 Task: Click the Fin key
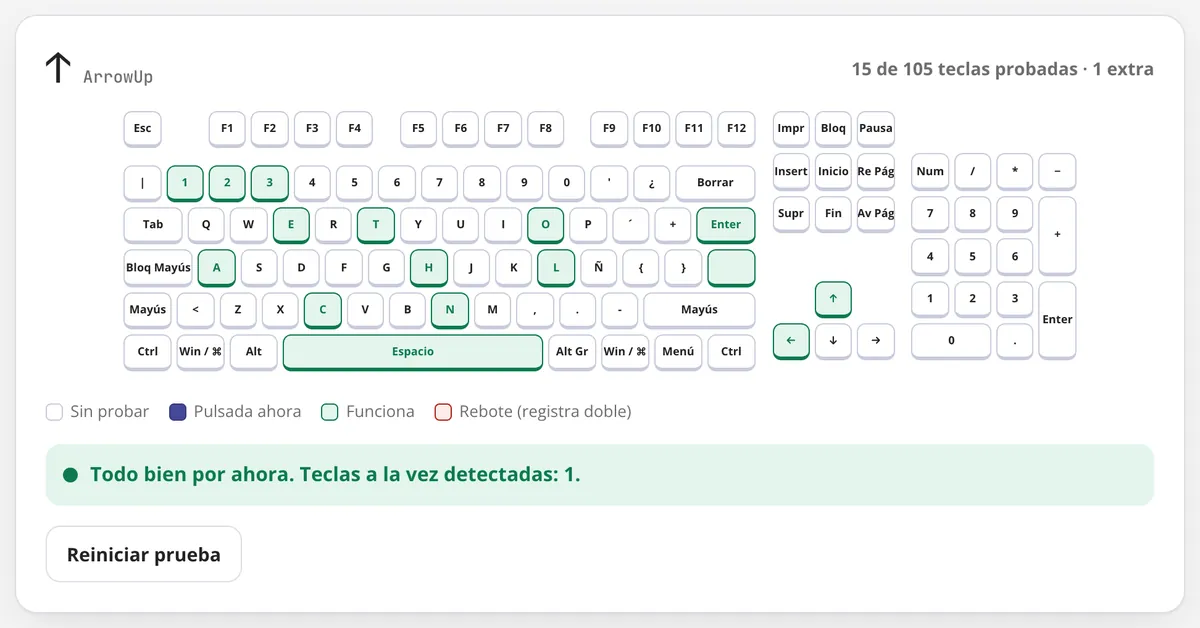833,214
